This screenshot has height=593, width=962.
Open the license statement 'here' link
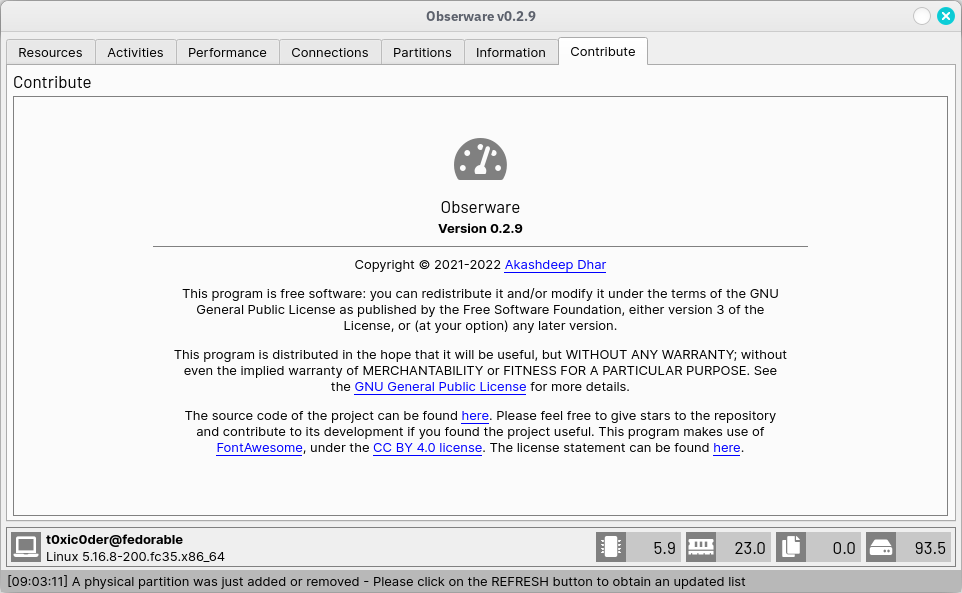coord(726,447)
